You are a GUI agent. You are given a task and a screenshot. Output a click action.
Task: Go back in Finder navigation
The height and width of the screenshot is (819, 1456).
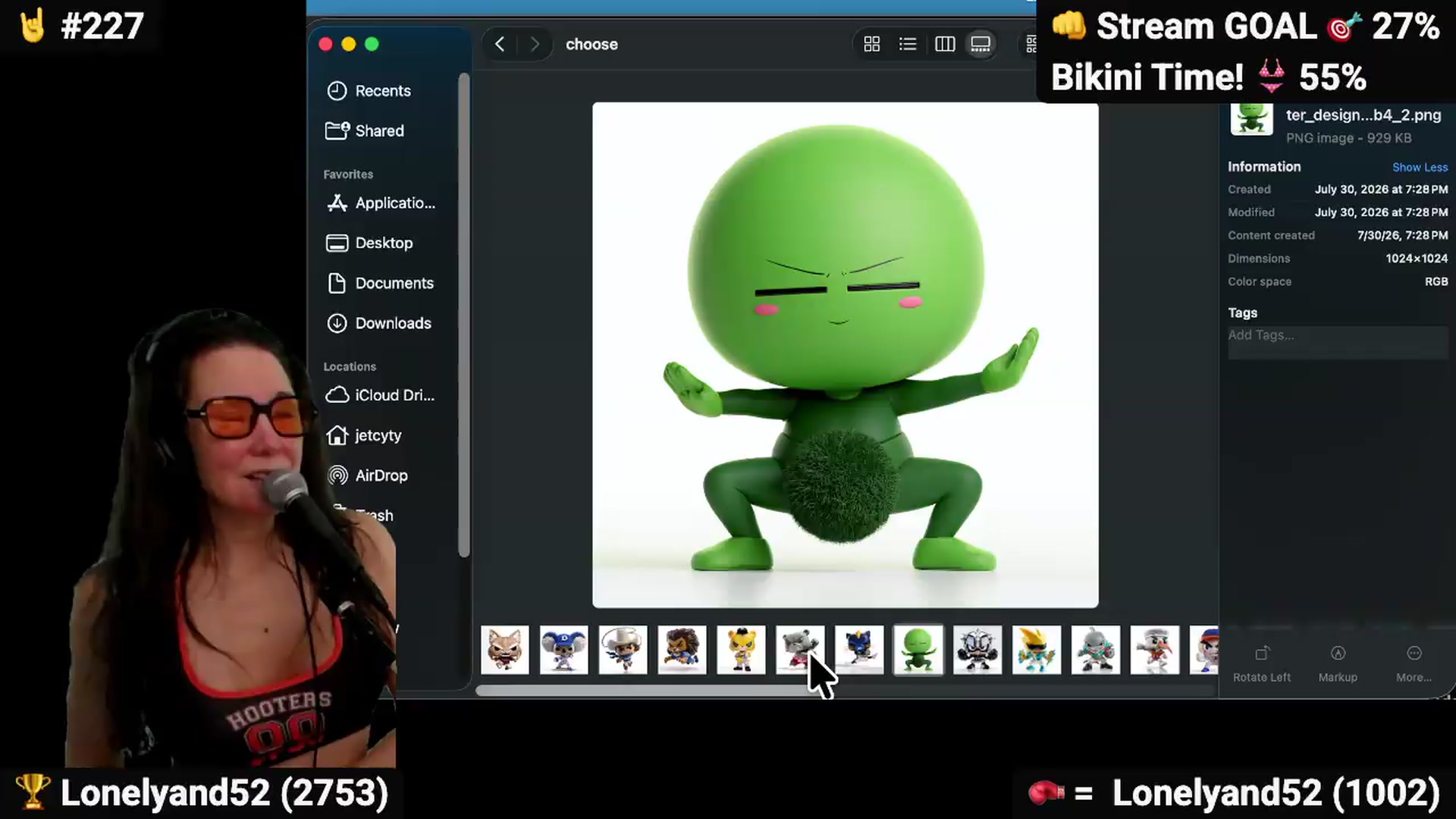click(x=500, y=44)
